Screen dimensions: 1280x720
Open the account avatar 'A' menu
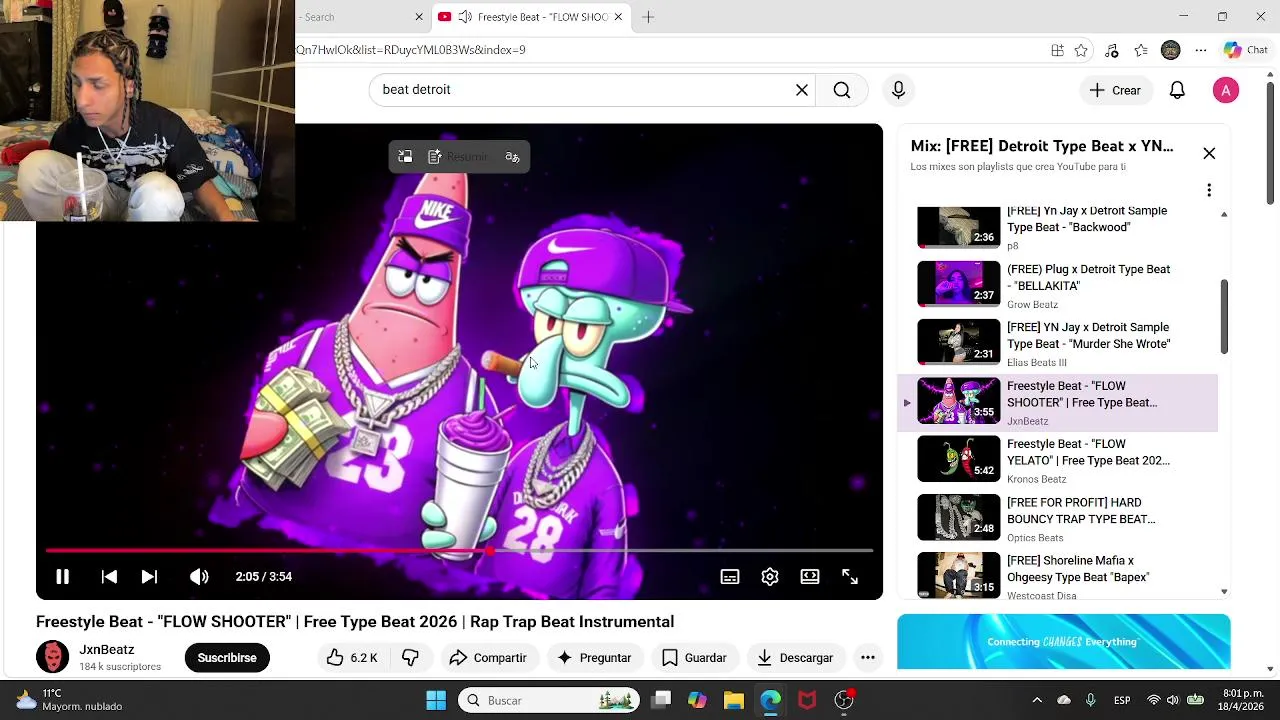click(1226, 90)
